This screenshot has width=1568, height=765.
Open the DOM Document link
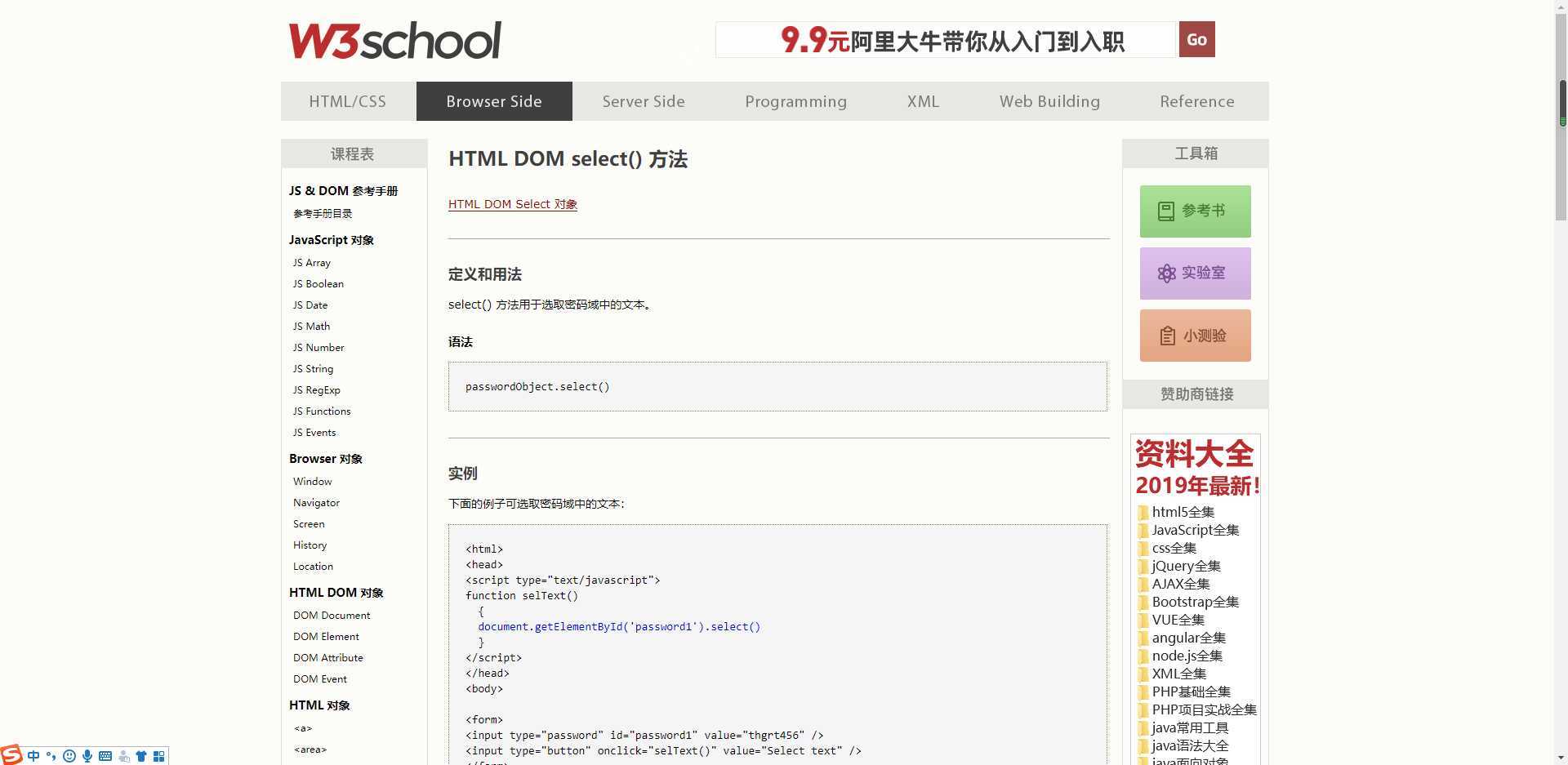click(332, 616)
